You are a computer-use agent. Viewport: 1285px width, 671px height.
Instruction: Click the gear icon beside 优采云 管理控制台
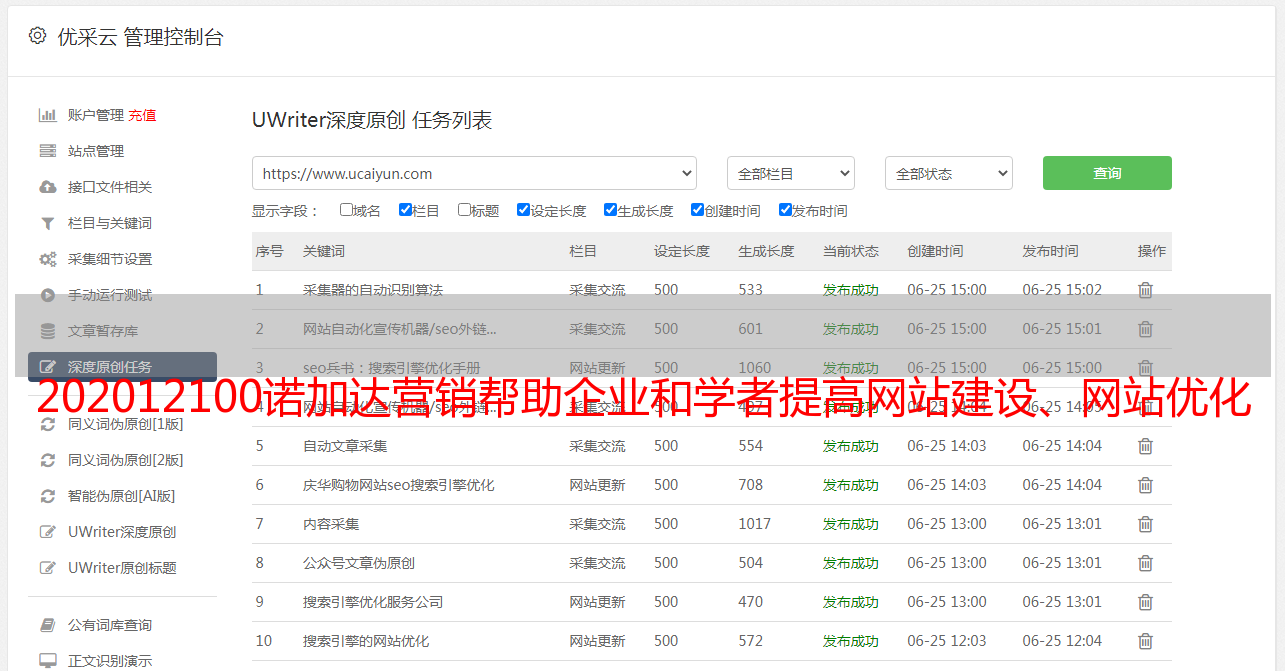37,36
